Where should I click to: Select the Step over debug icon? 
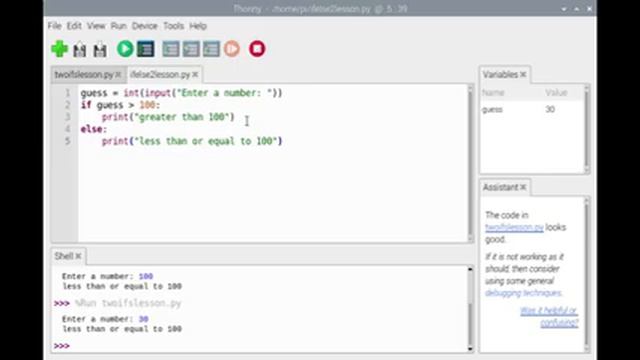pos(171,49)
